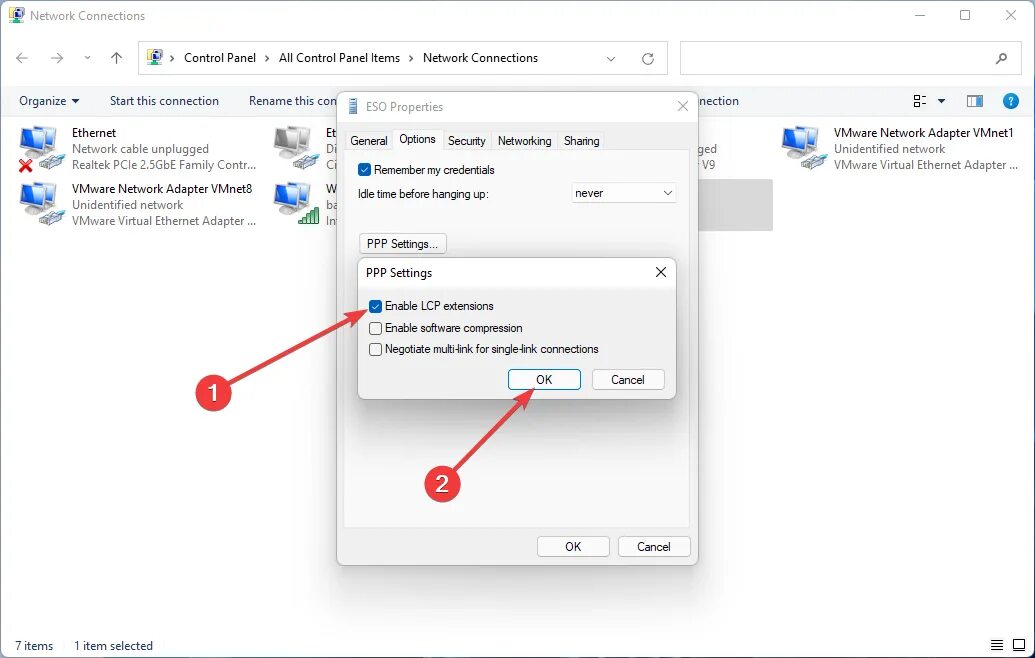
Task: Expand the address bar history dropdown
Action: [611, 59]
